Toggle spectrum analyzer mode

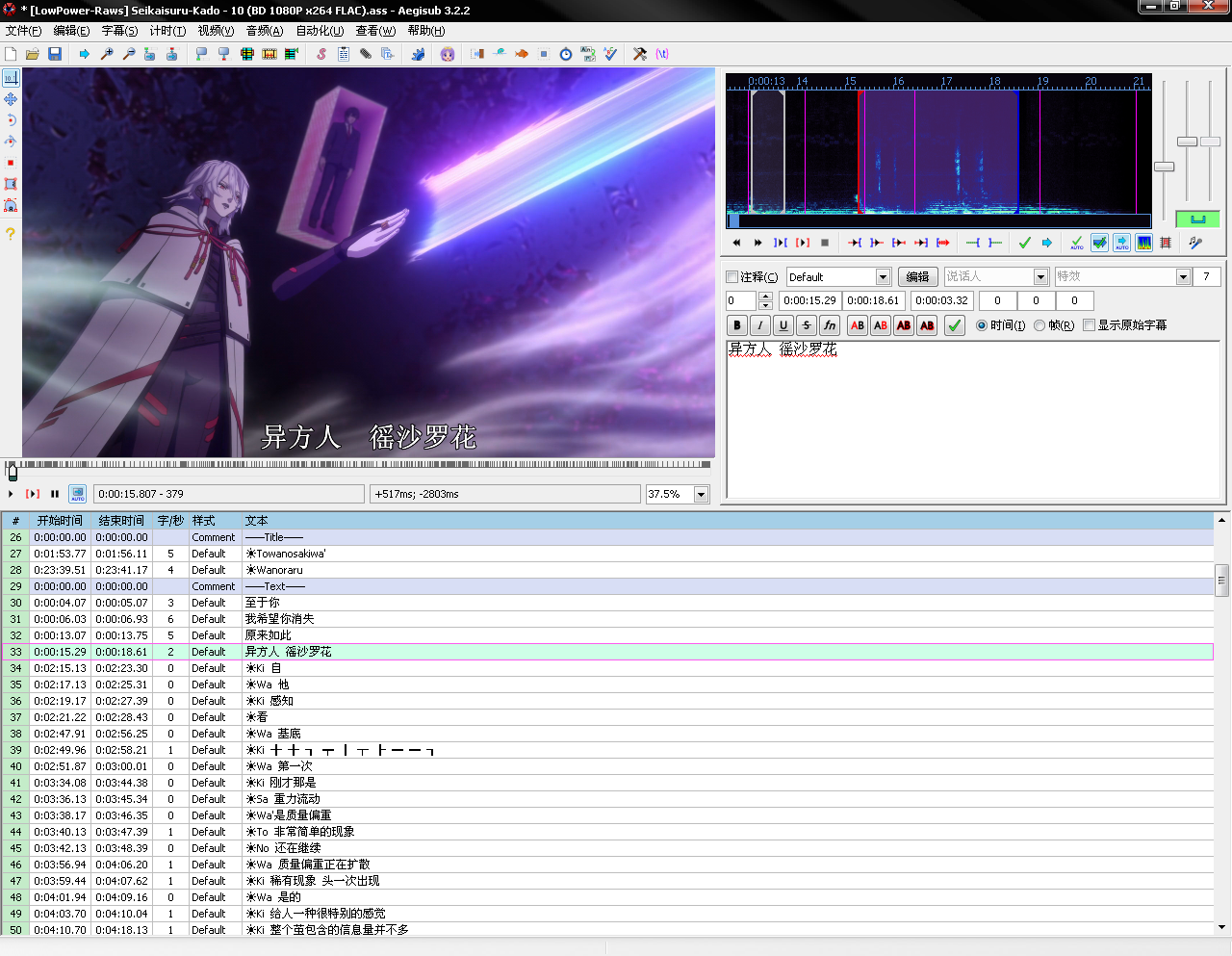pos(1143,243)
